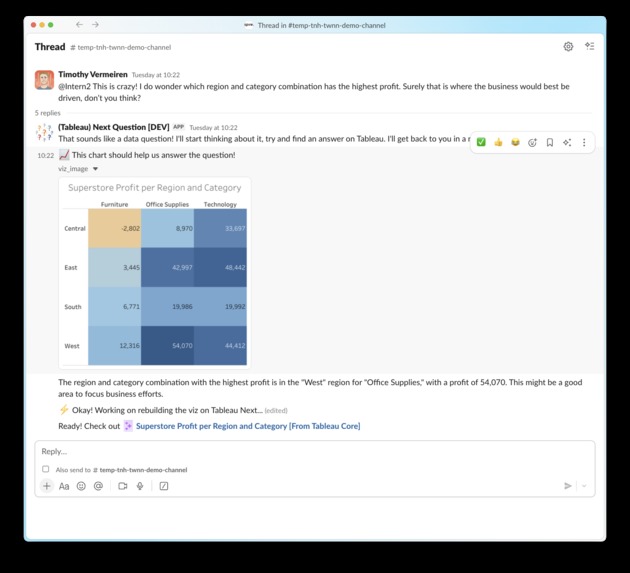The width and height of the screenshot is (630, 573).
Task: Open slash shortcuts menu
Action: coord(164,486)
